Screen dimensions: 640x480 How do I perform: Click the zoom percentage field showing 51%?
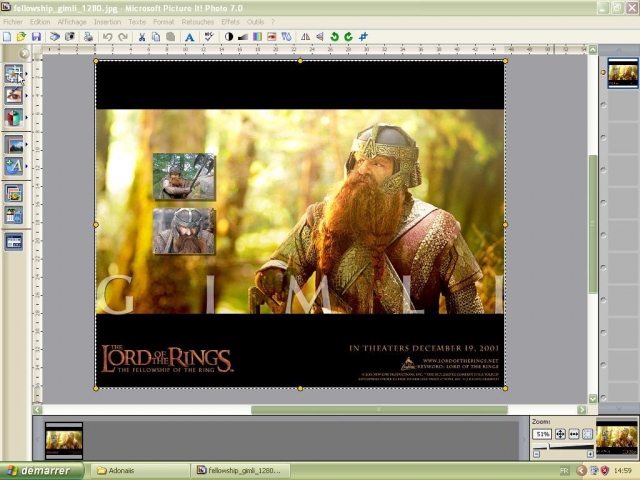pyautogui.click(x=542, y=434)
